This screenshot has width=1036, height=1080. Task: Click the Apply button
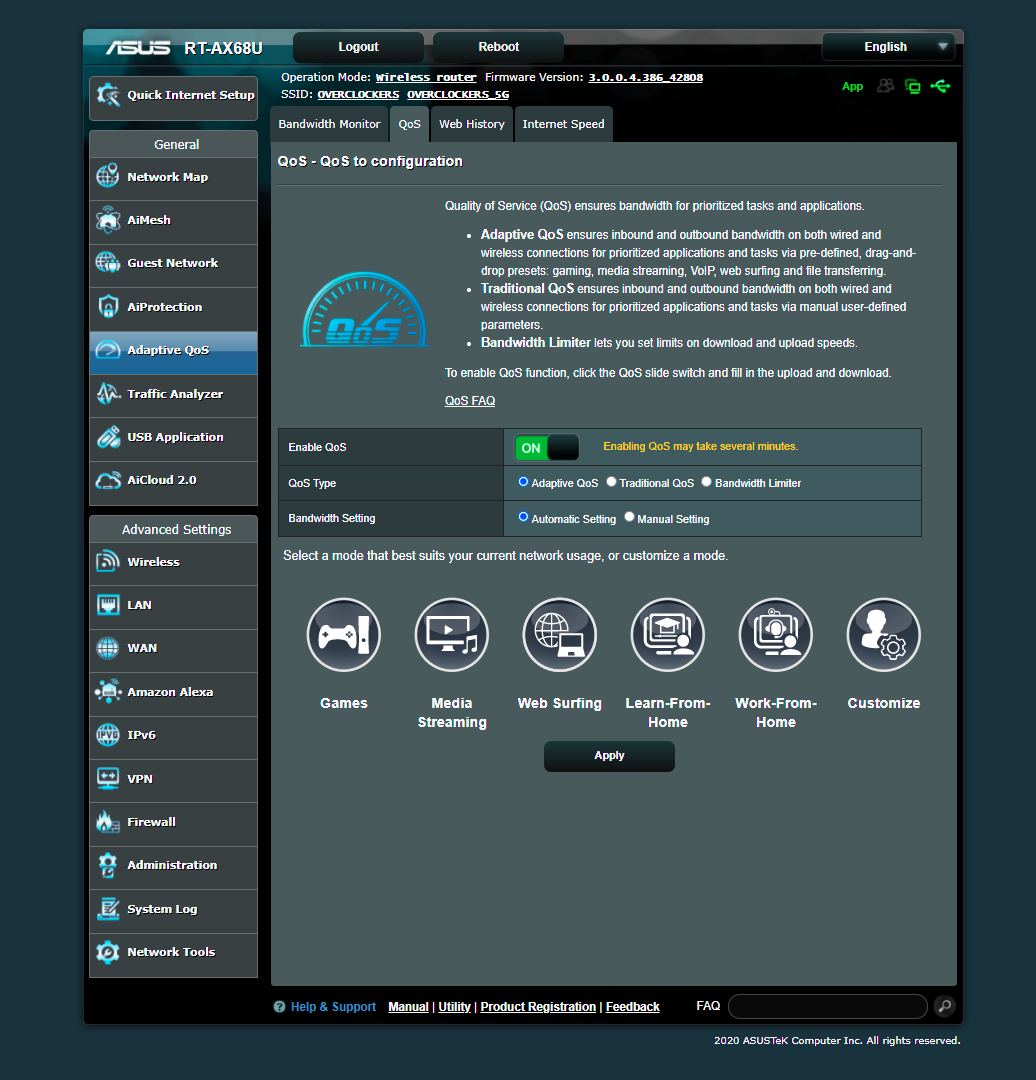click(x=609, y=756)
